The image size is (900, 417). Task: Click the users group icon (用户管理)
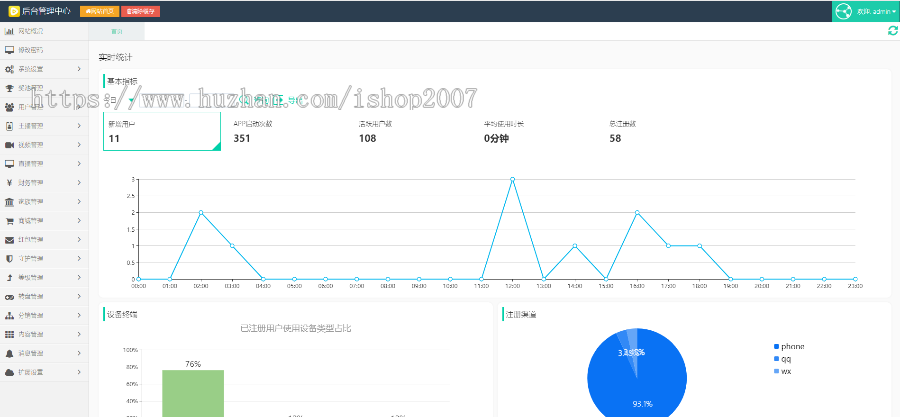(x=9, y=107)
